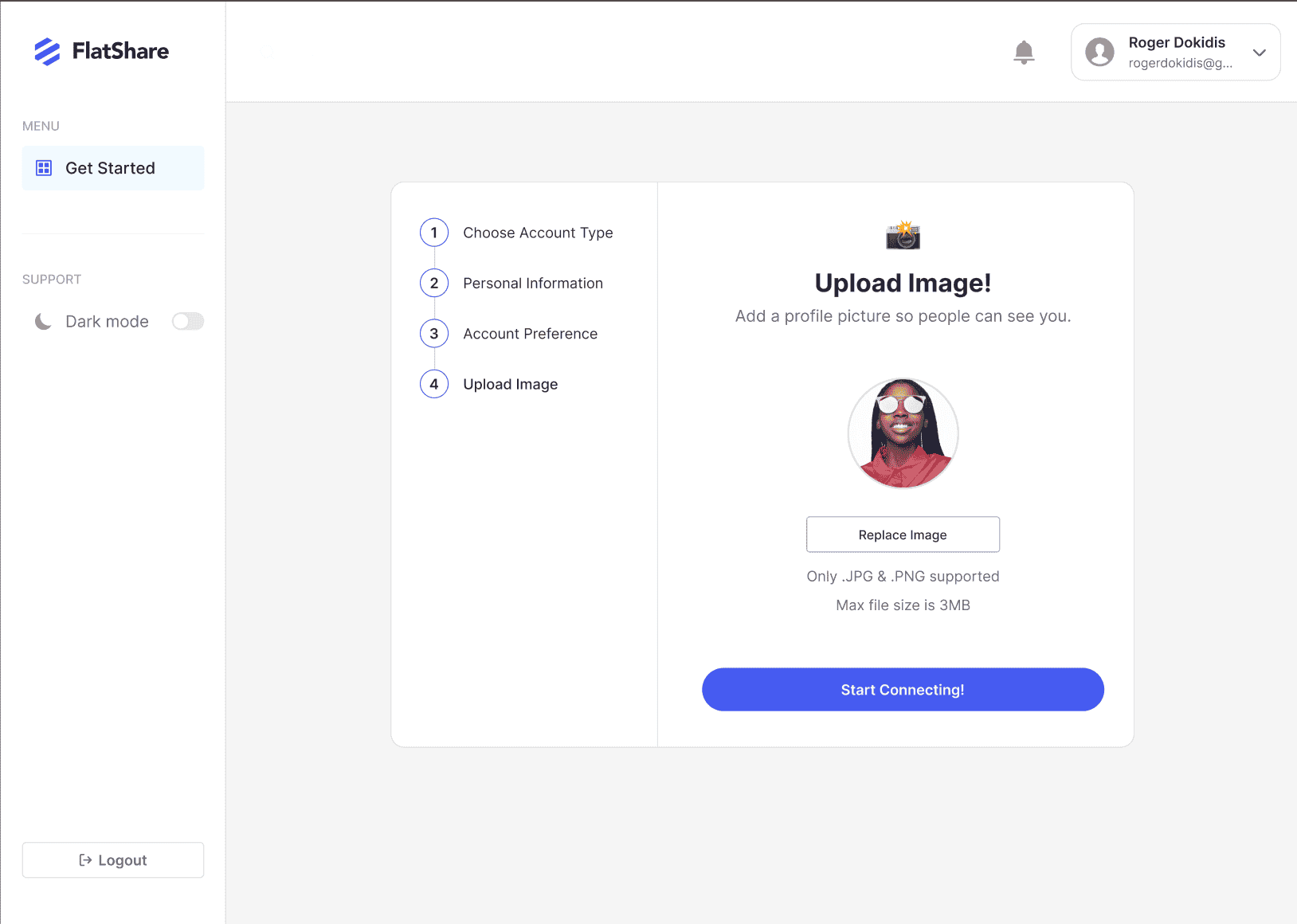Select Account Preference step

pyautogui.click(x=531, y=334)
